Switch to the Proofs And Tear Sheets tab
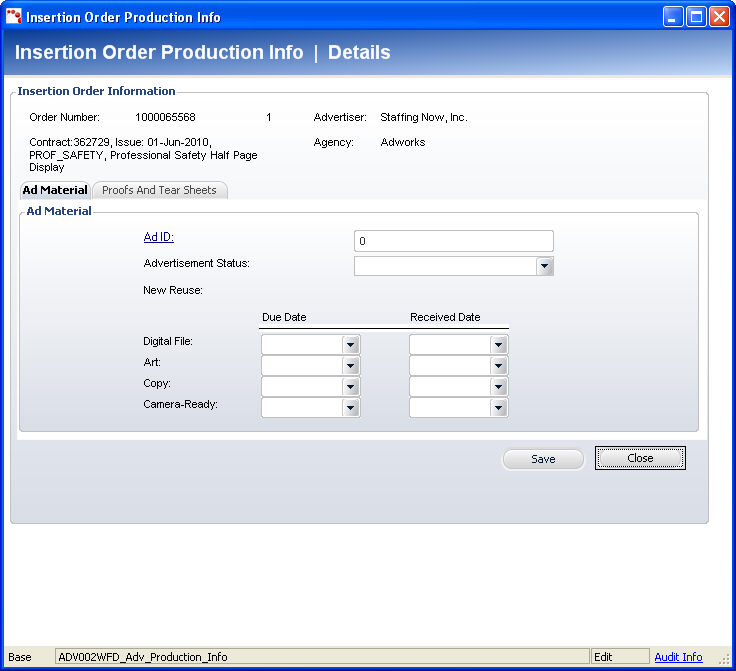Viewport: 736px width, 671px height. pyautogui.click(x=159, y=190)
